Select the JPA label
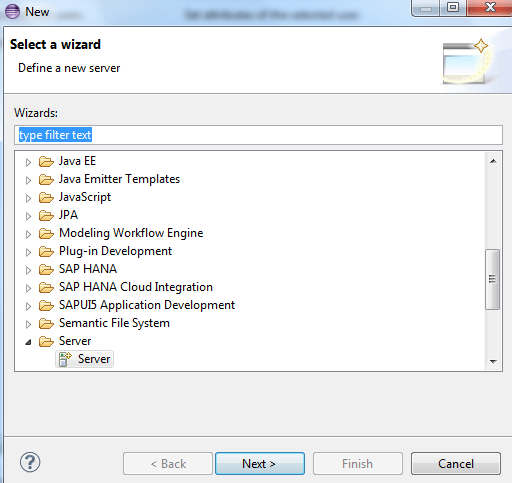The width and height of the screenshot is (512, 483). click(x=68, y=215)
